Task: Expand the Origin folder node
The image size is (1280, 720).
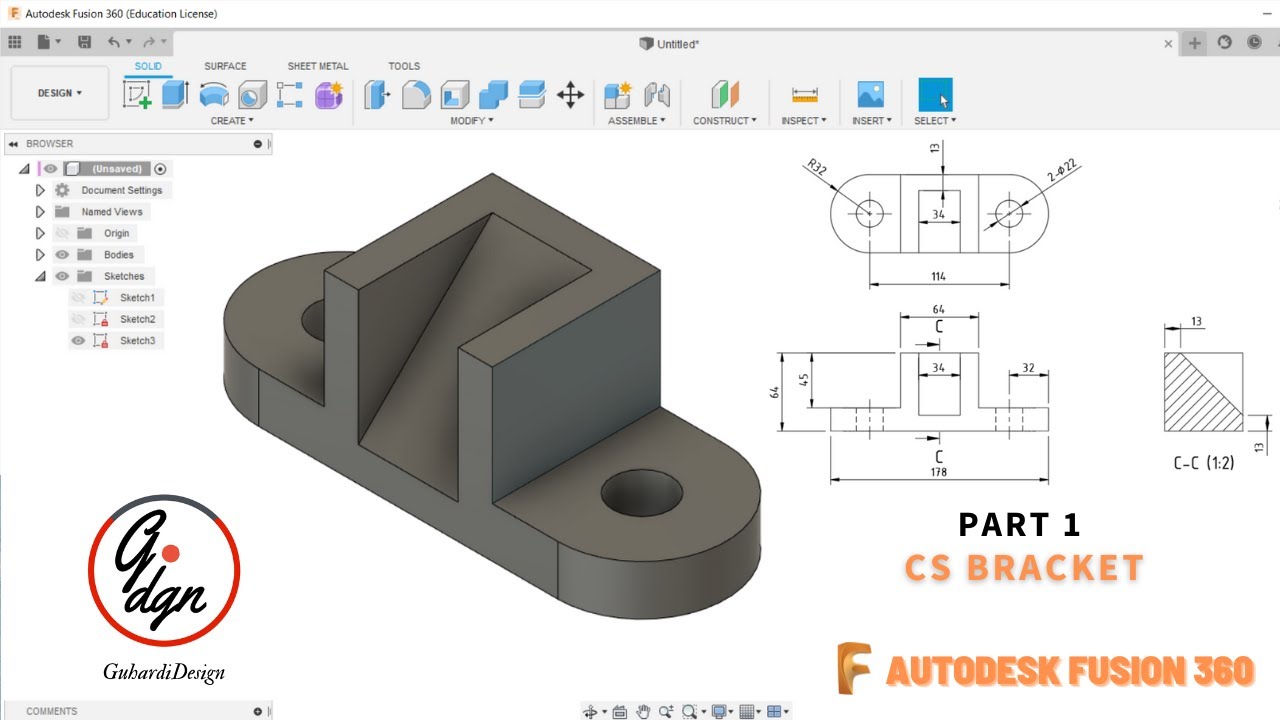Action: tap(40, 233)
